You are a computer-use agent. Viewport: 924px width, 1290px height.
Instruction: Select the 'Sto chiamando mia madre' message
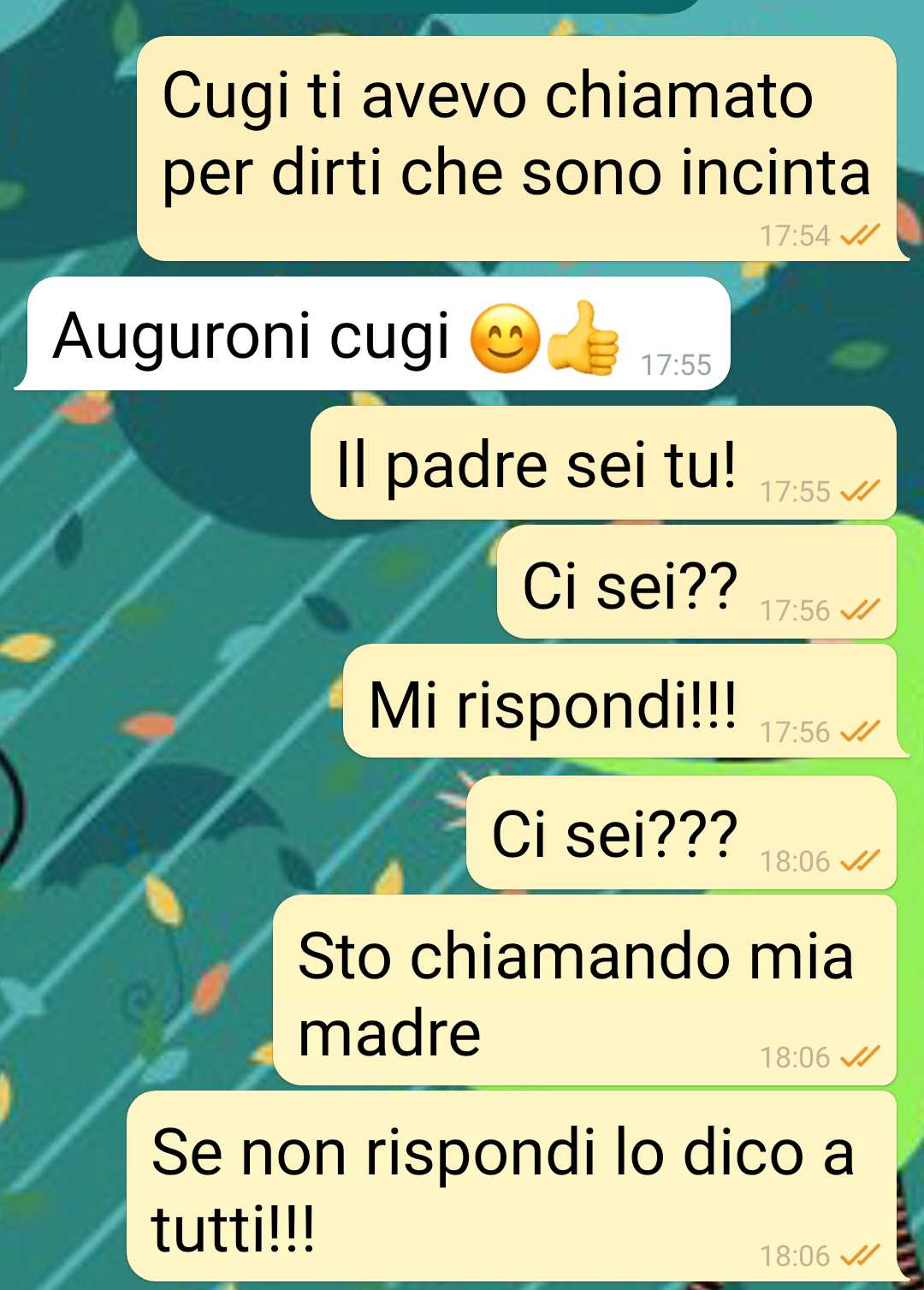pos(584,990)
